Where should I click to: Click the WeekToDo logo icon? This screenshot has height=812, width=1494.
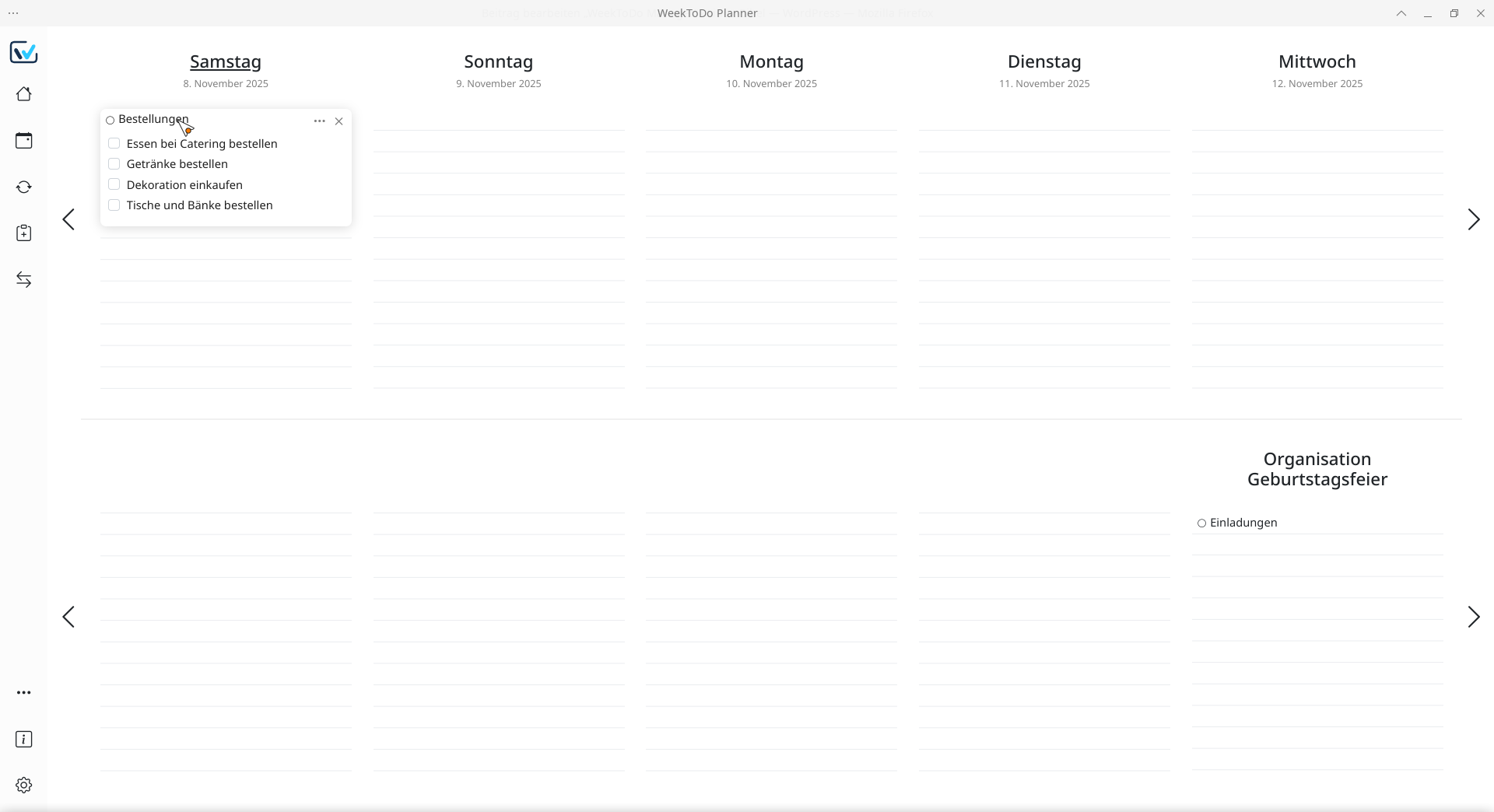point(23,52)
